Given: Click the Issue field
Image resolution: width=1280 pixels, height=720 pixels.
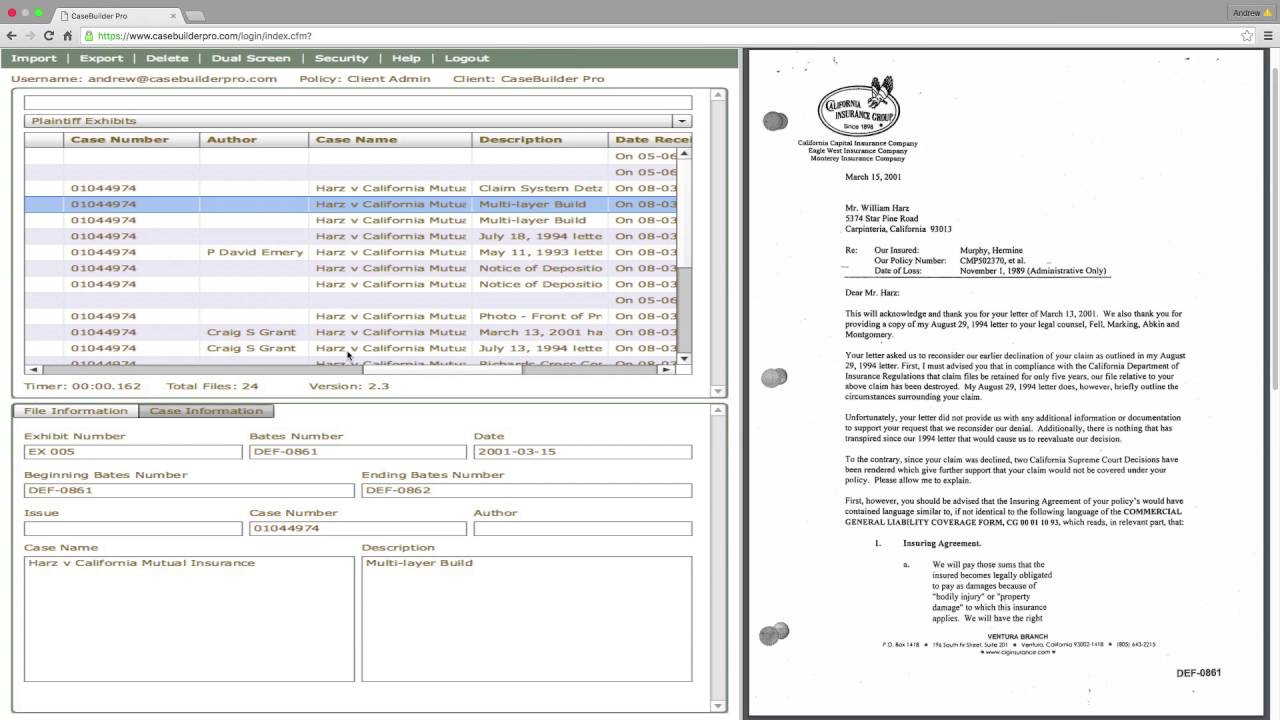Looking at the screenshot, I should point(133,528).
